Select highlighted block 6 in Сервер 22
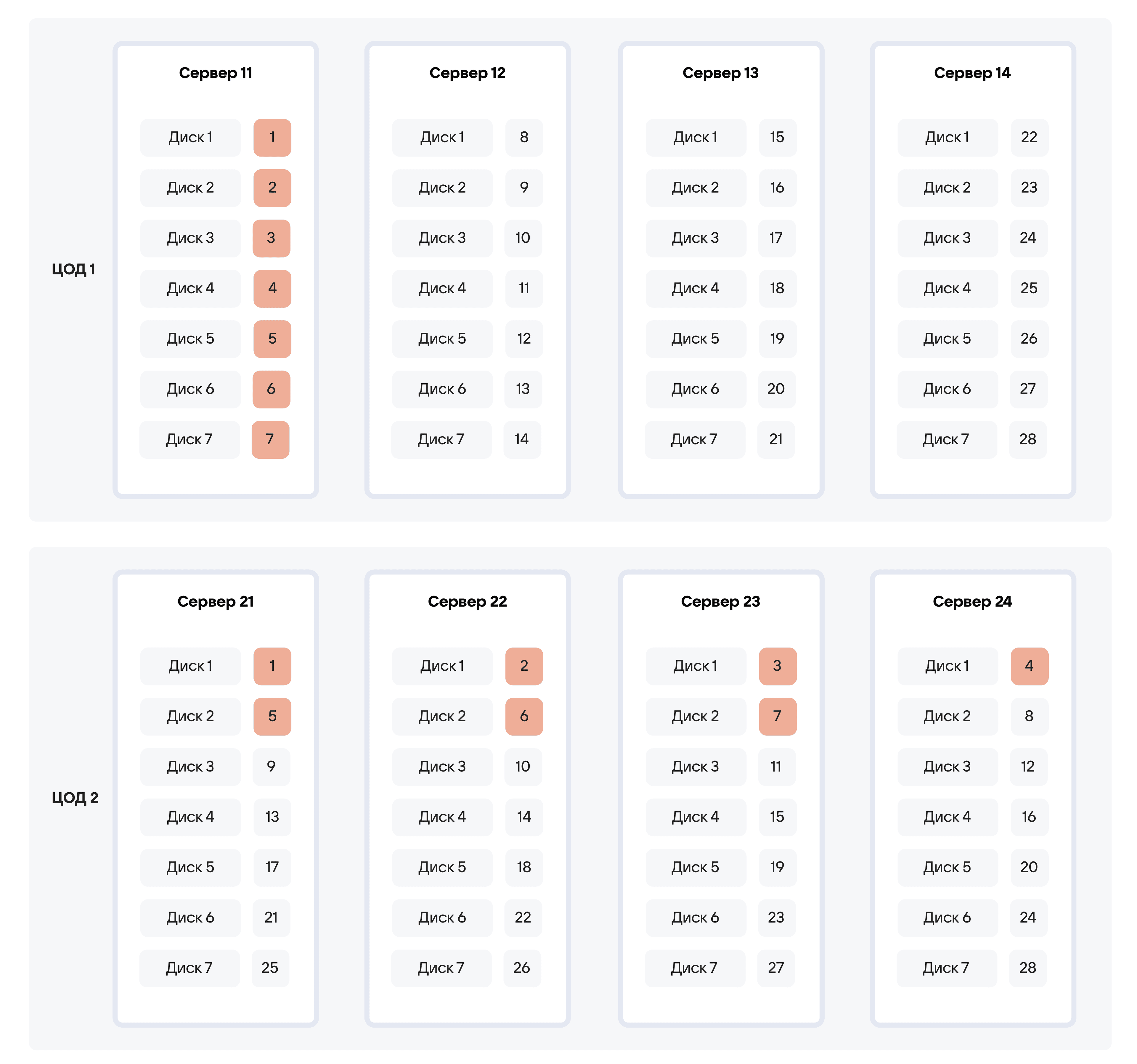1137x1064 pixels. coord(524,716)
